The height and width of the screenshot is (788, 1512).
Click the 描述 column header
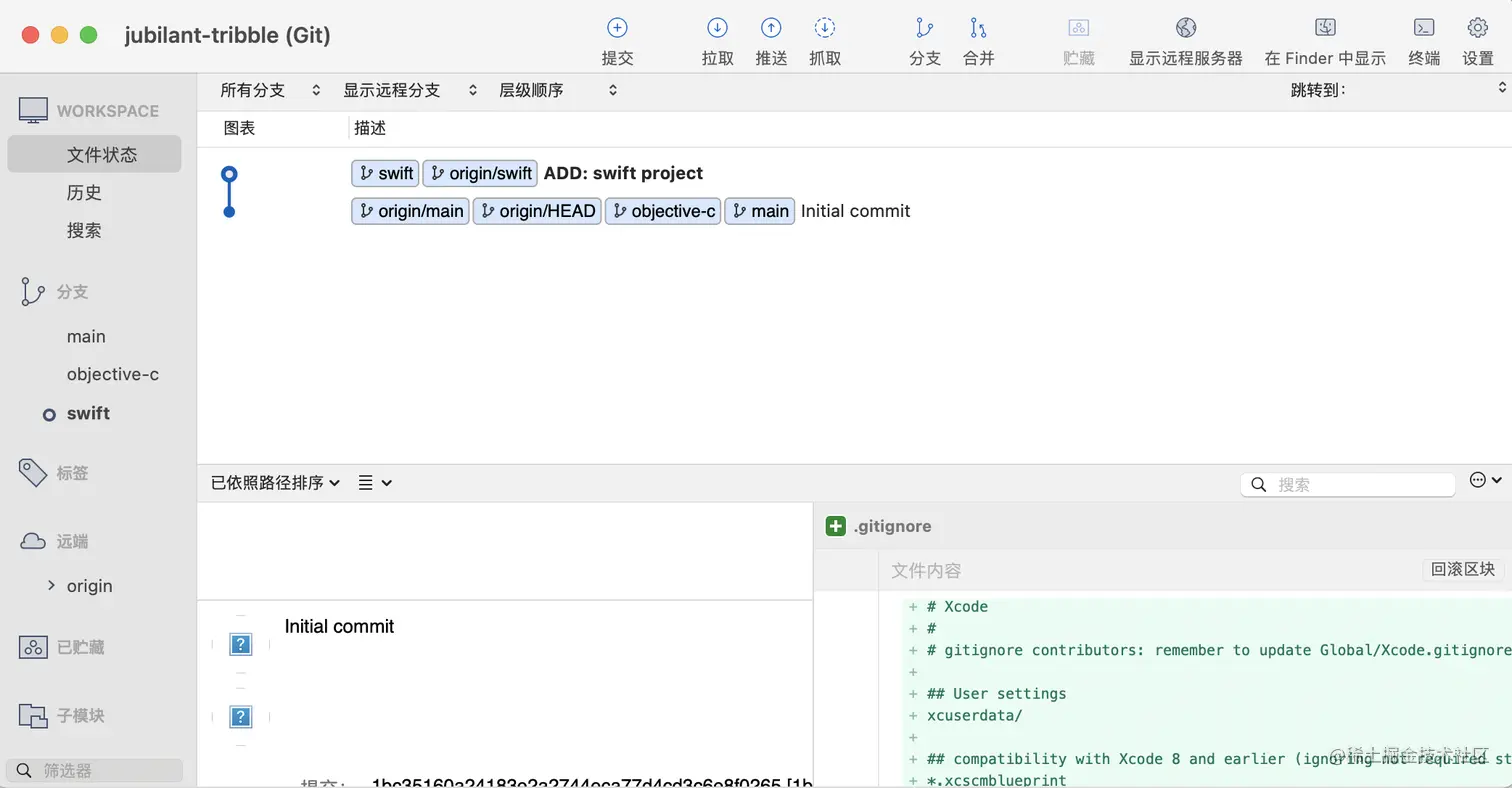click(370, 128)
